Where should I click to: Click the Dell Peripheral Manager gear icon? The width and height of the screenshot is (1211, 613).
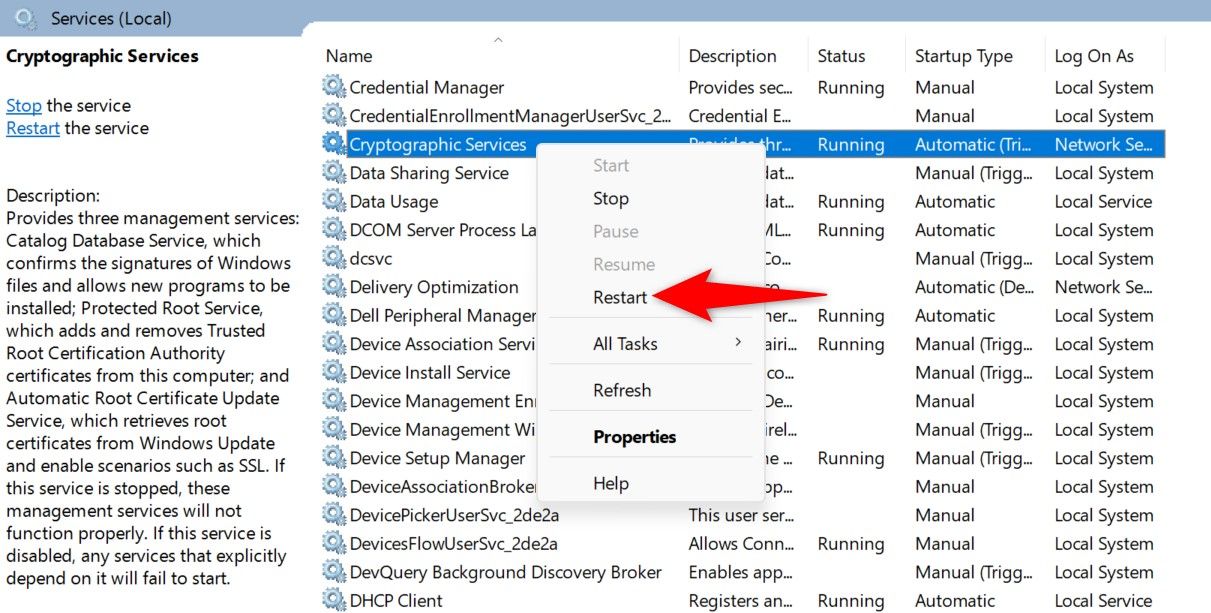point(334,315)
